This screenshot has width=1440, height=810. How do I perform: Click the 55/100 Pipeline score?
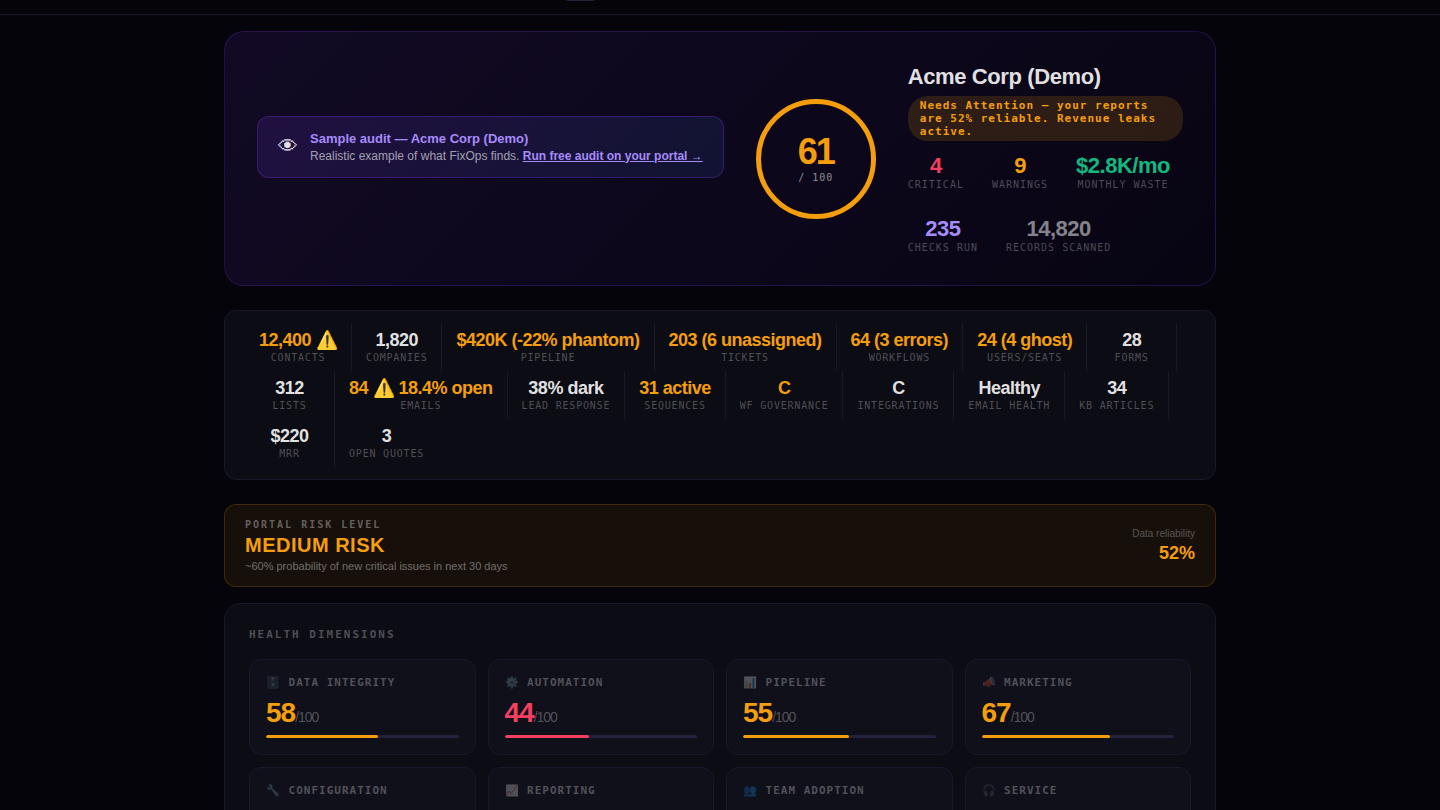769,713
